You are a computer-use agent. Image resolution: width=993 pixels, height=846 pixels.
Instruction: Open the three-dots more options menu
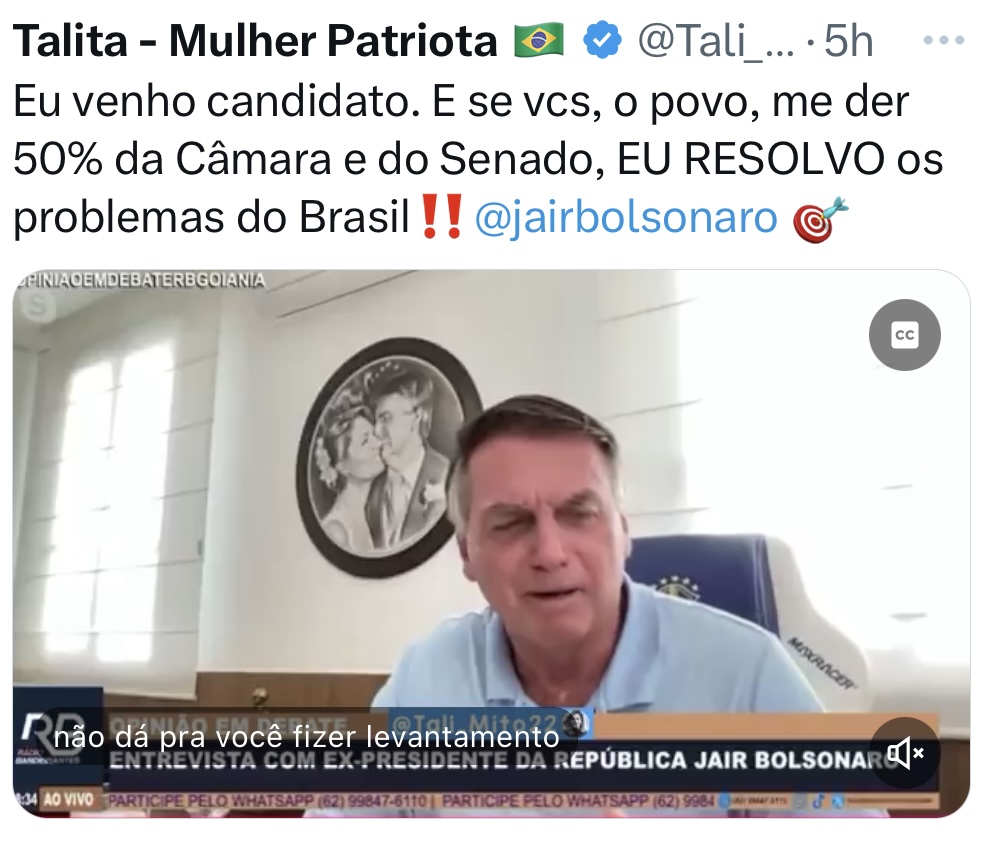943,41
